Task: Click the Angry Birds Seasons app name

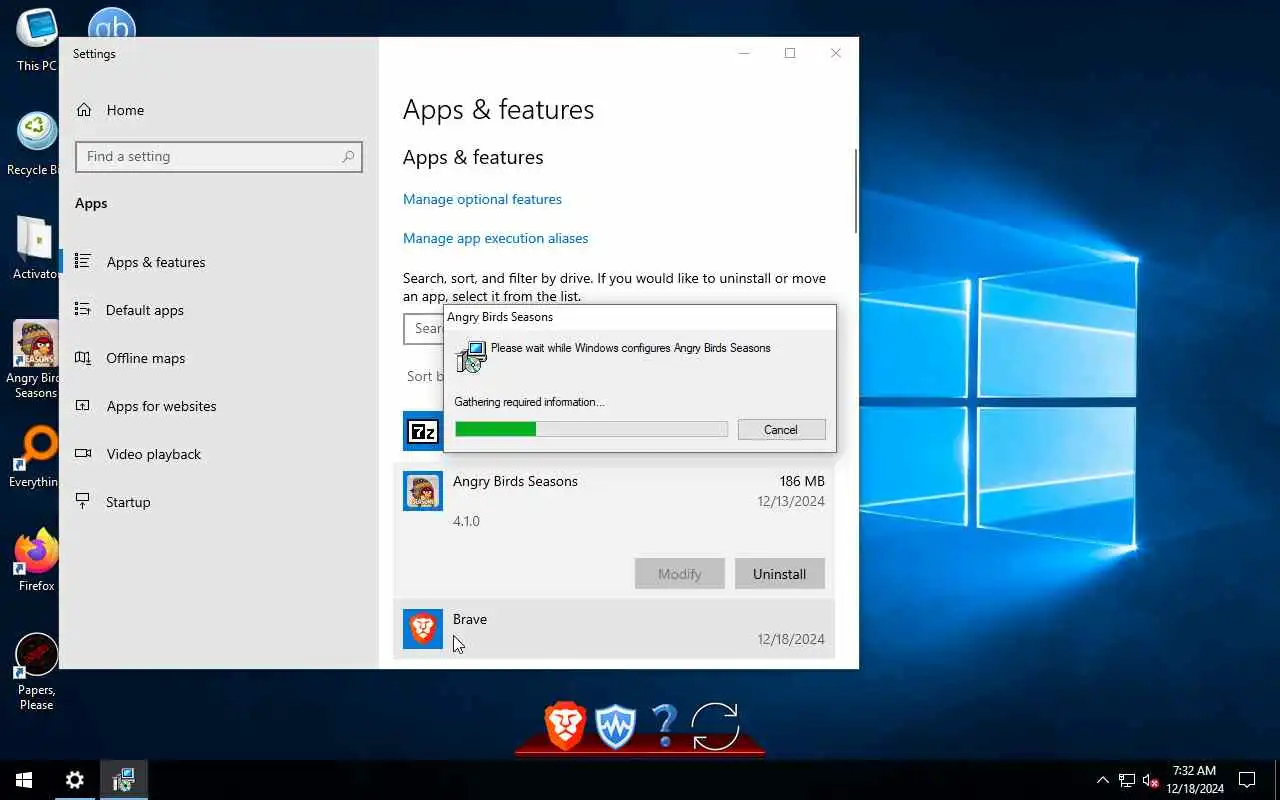Action: pyautogui.click(x=515, y=481)
